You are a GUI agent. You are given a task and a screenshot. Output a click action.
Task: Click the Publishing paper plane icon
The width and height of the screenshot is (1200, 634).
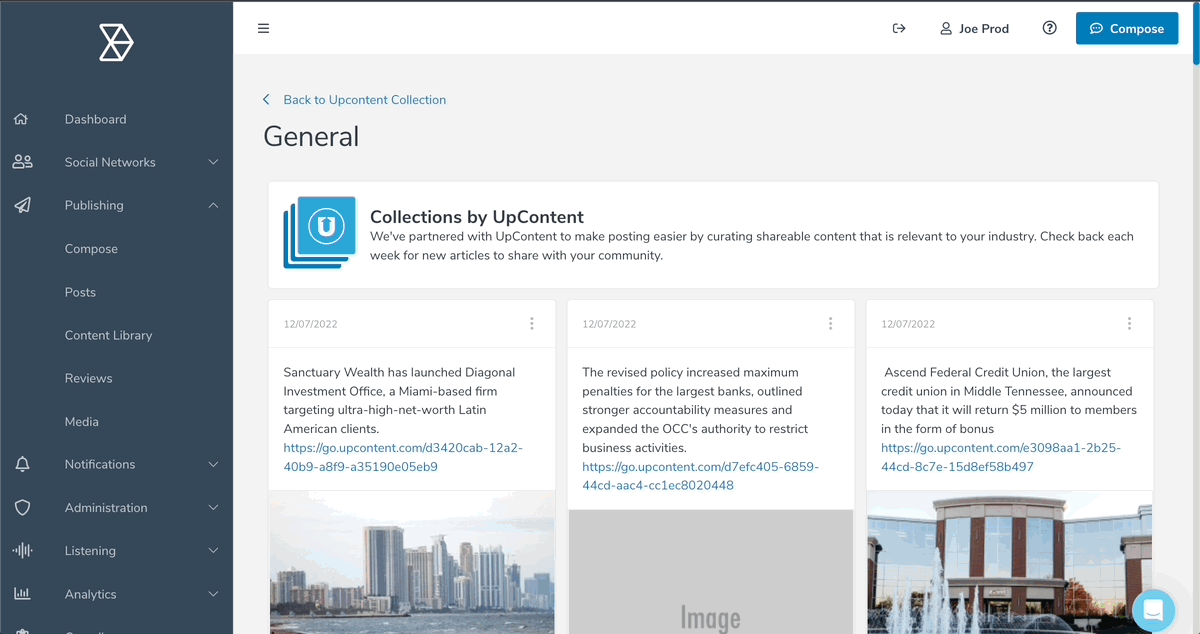(x=22, y=205)
